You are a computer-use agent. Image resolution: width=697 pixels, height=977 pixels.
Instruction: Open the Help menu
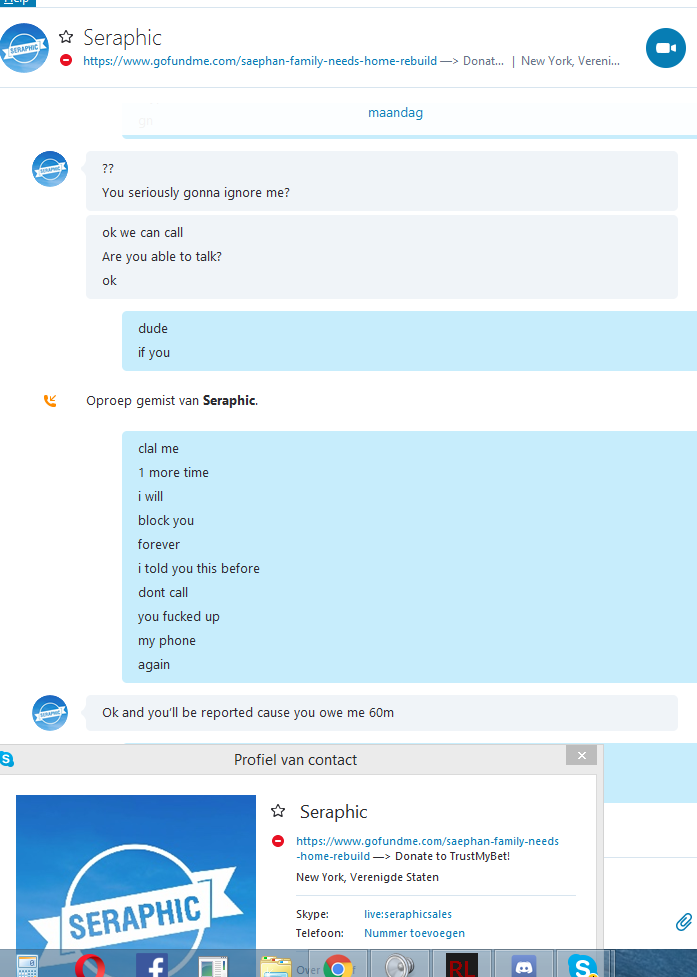[17, 2]
